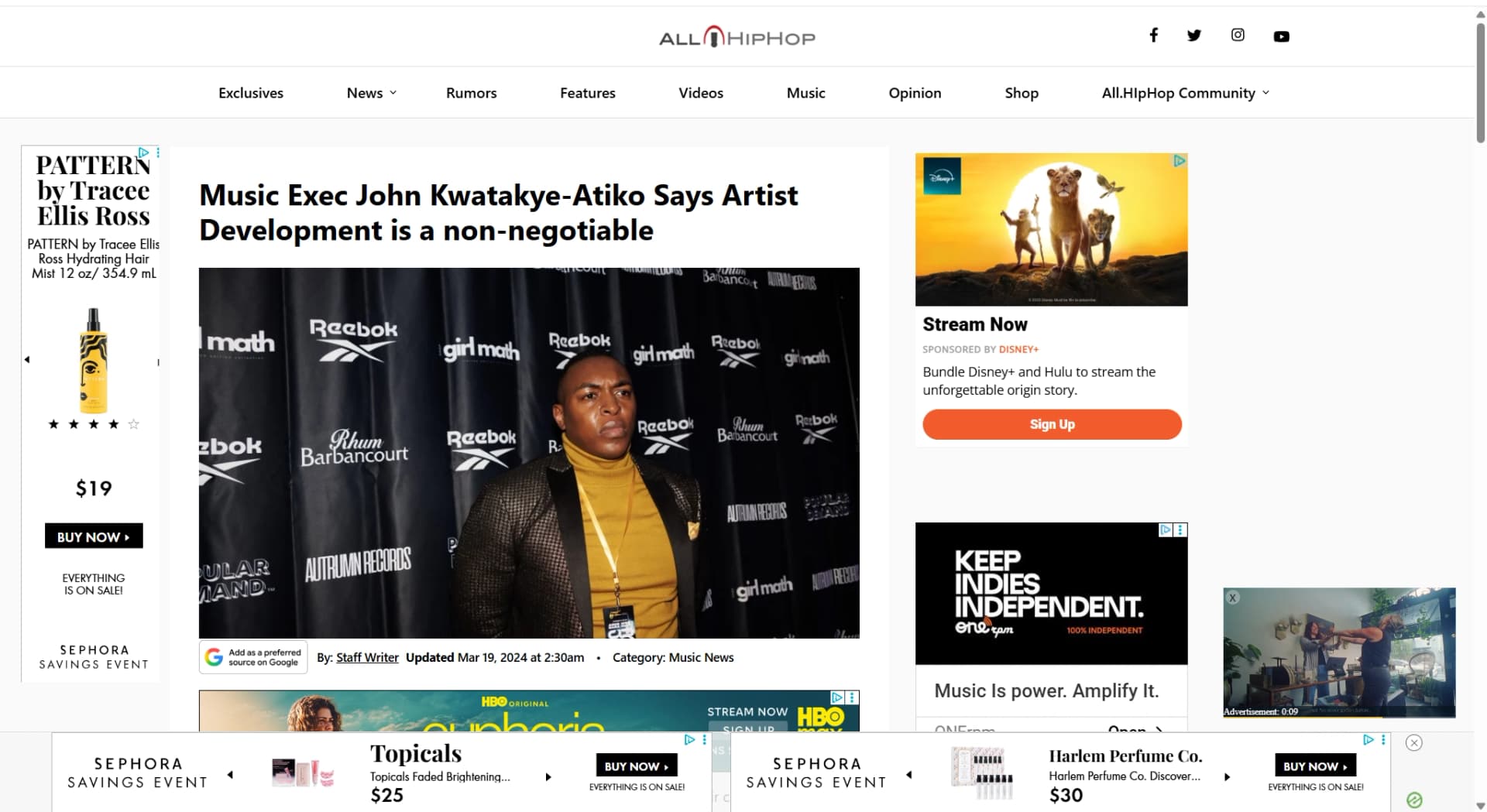Viewport: 1487px width, 812px height.
Task: Open the Staff Writer author link
Action: tap(367, 657)
